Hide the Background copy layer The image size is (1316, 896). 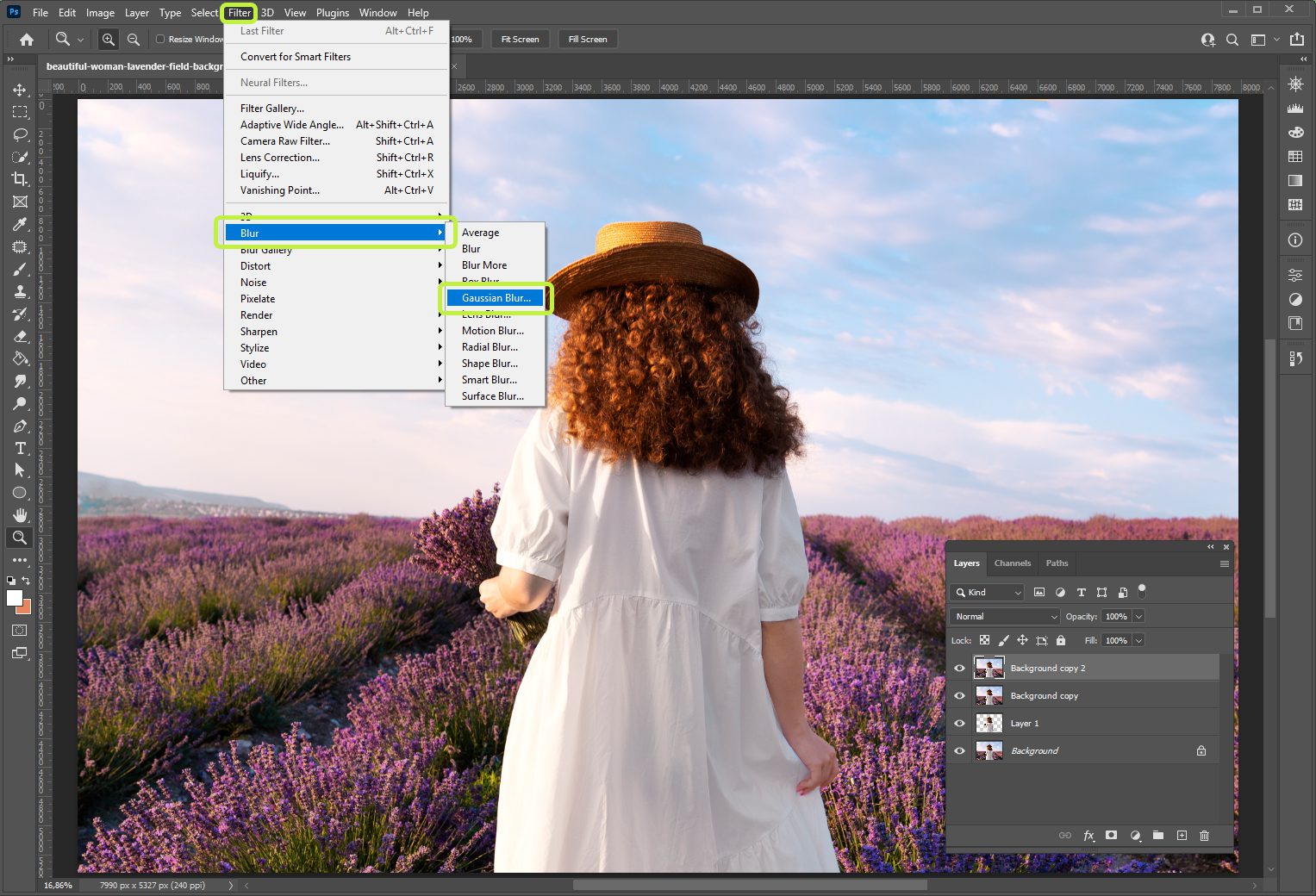click(959, 695)
